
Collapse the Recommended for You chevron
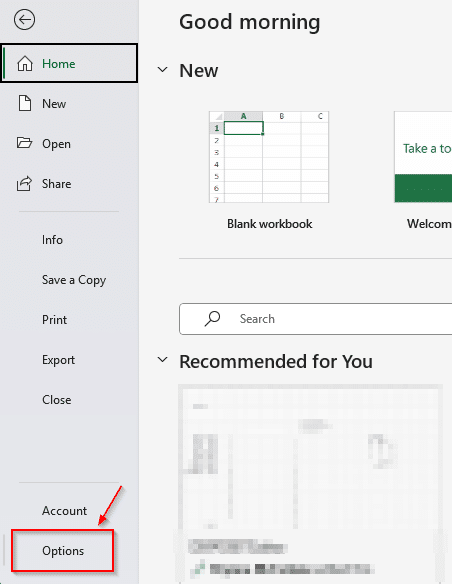point(162,360)
